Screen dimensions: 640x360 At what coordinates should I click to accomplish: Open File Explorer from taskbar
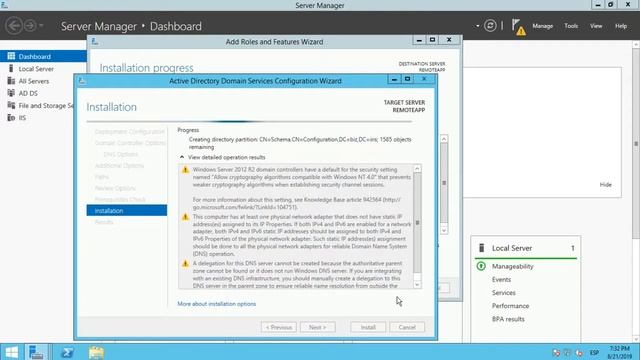(x=96, y=352)
